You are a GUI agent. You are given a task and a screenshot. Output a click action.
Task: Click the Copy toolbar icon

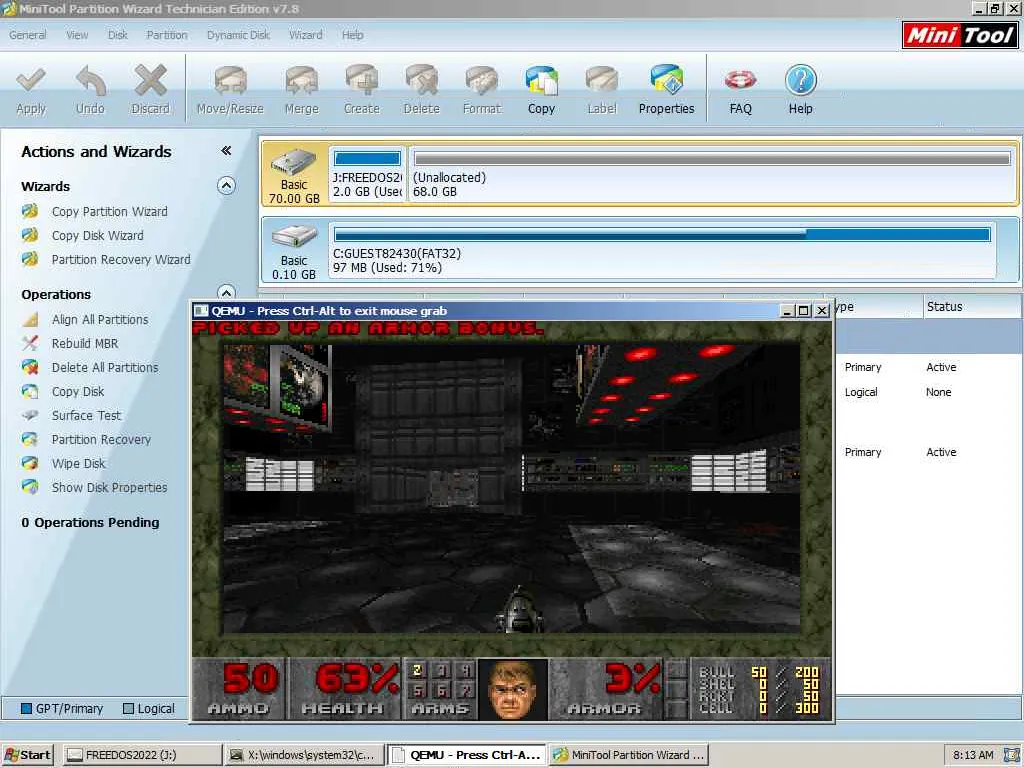(x=541, y=80)
